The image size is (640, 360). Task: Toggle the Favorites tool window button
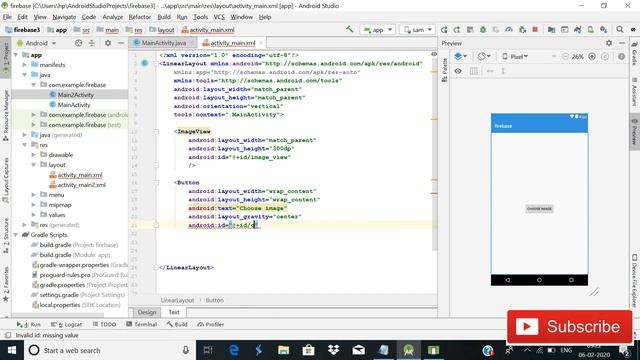coord(6,284)
